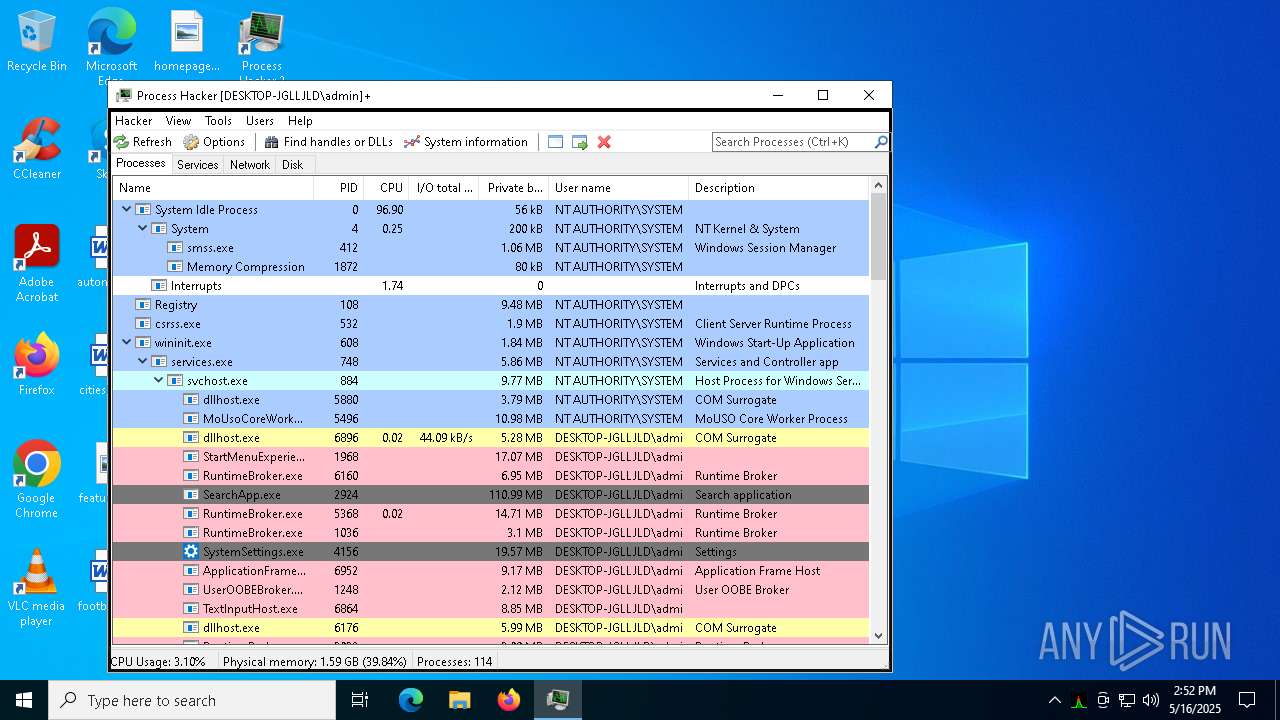Screen dimensions: 1280x720
Task: Open File Explorer from taskbar
Action: click(460, 700)
